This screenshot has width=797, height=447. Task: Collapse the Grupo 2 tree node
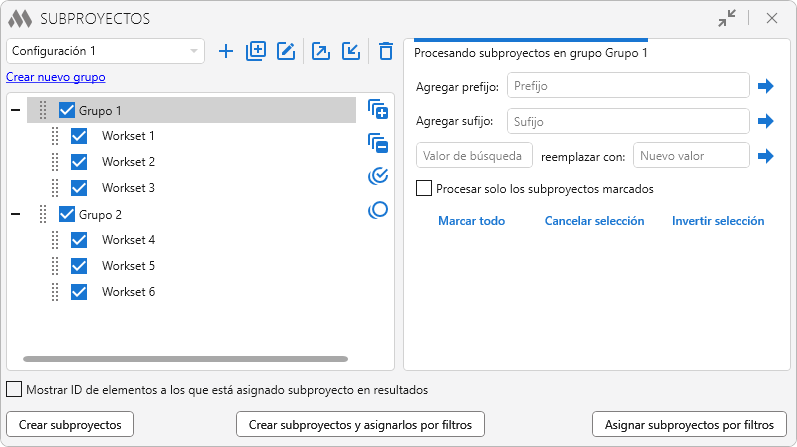point(15,214)
